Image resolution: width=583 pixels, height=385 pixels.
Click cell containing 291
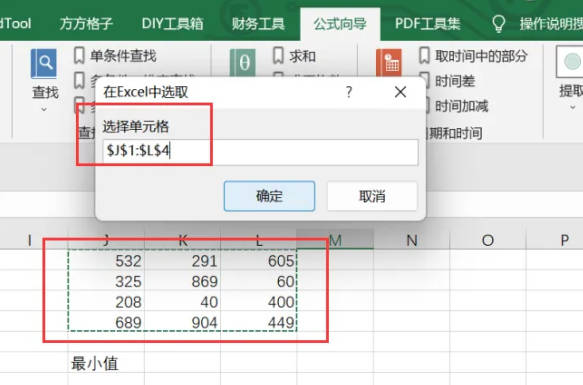183,260
